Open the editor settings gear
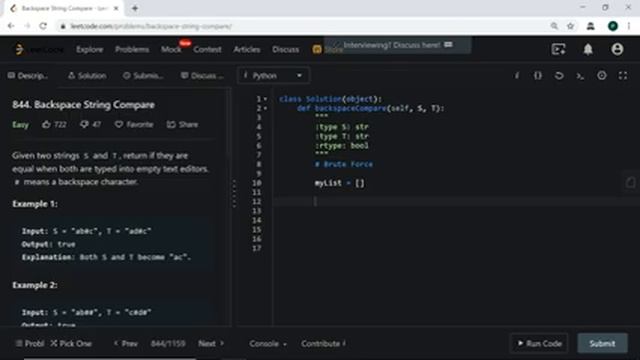The width and height of the screenshot is (640, 360). (x=602, y=76)
